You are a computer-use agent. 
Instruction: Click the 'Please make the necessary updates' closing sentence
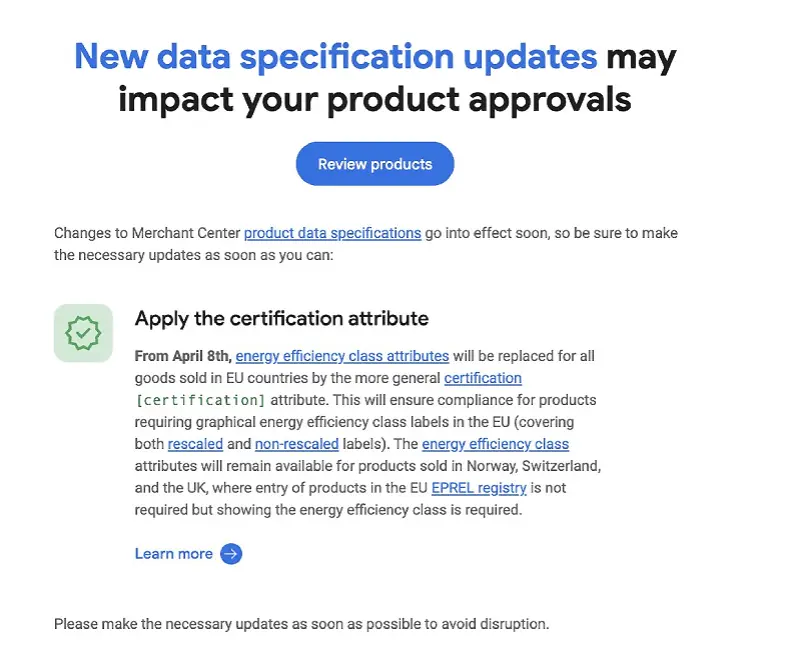[x=301, y=624]
